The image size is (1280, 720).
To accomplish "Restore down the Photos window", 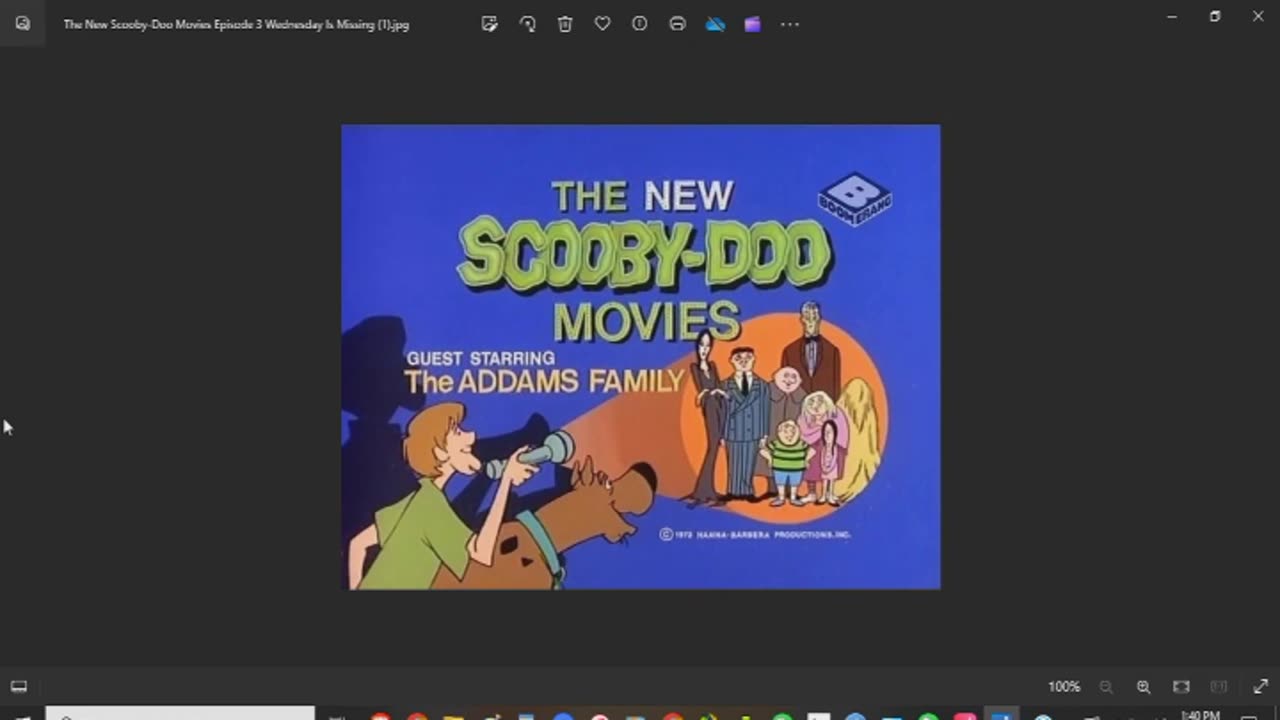I will pos(1215,17).
